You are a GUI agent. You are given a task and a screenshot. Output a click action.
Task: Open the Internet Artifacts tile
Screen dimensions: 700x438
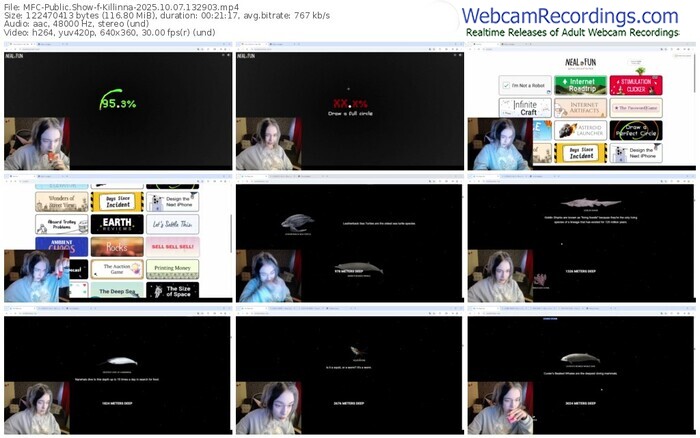(x=580, y=107)
